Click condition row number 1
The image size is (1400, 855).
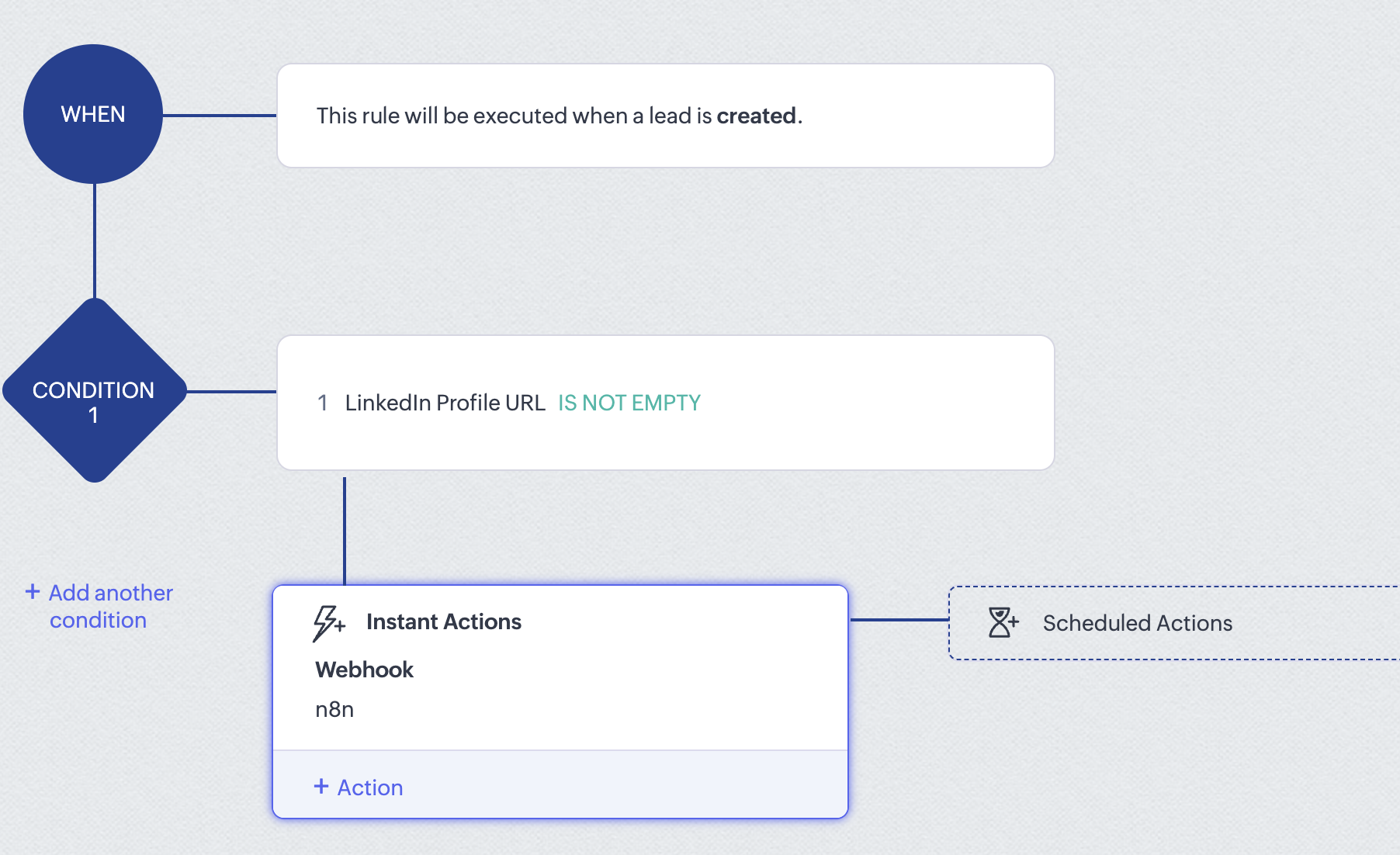pos(323,403)
